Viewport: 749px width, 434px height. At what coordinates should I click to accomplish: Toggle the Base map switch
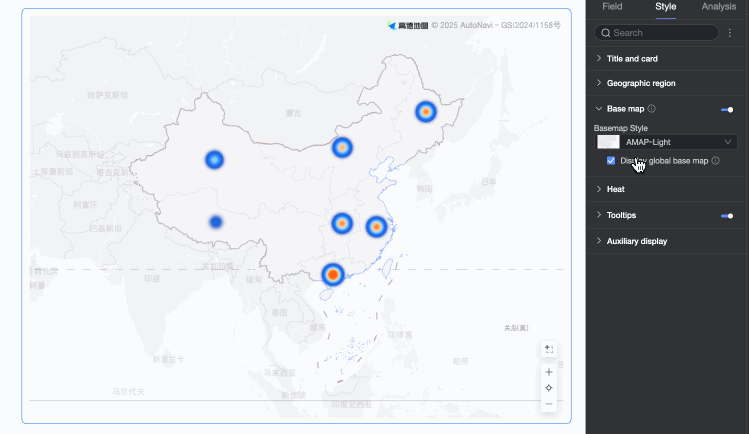[x=727, y=110]
